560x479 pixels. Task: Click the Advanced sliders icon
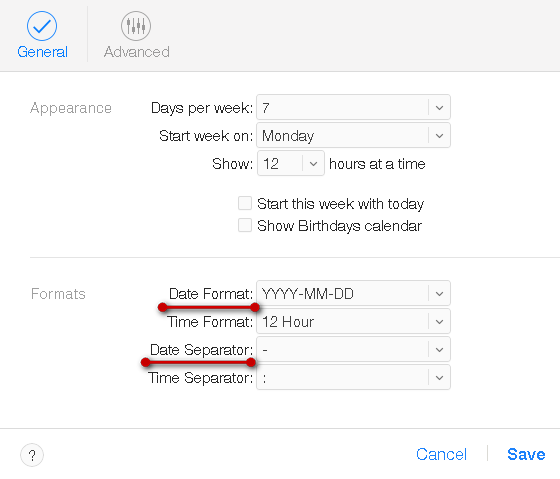point(136,26)
